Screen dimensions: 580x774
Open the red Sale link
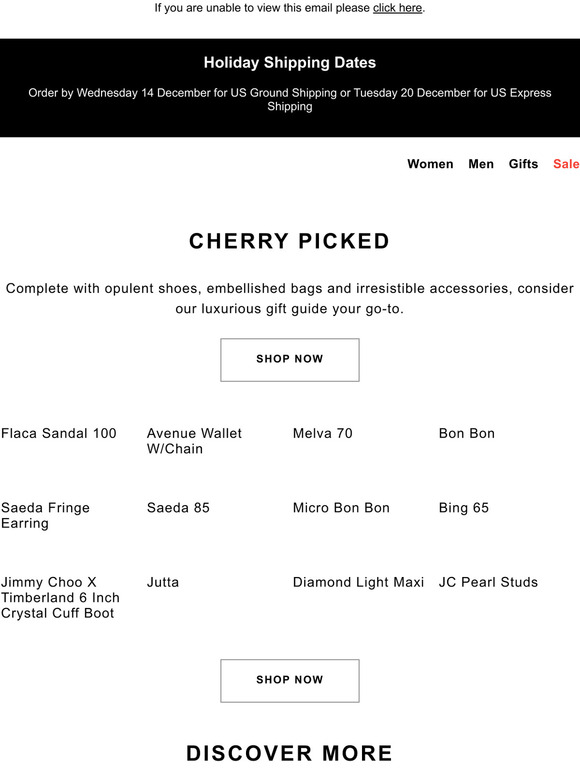point(566,164)
